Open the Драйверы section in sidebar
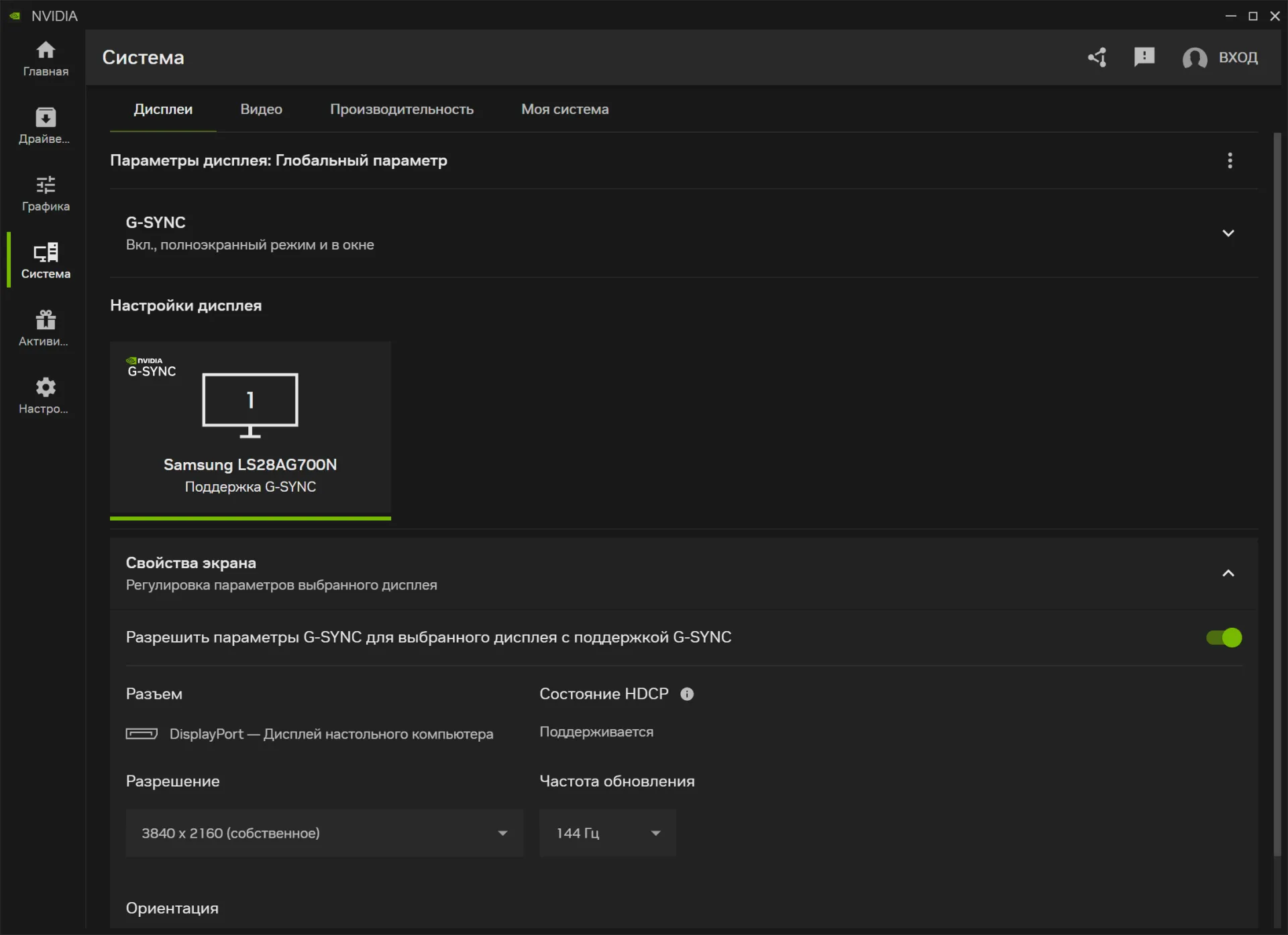Viewport: 1288px width, 935px height. 46,126
